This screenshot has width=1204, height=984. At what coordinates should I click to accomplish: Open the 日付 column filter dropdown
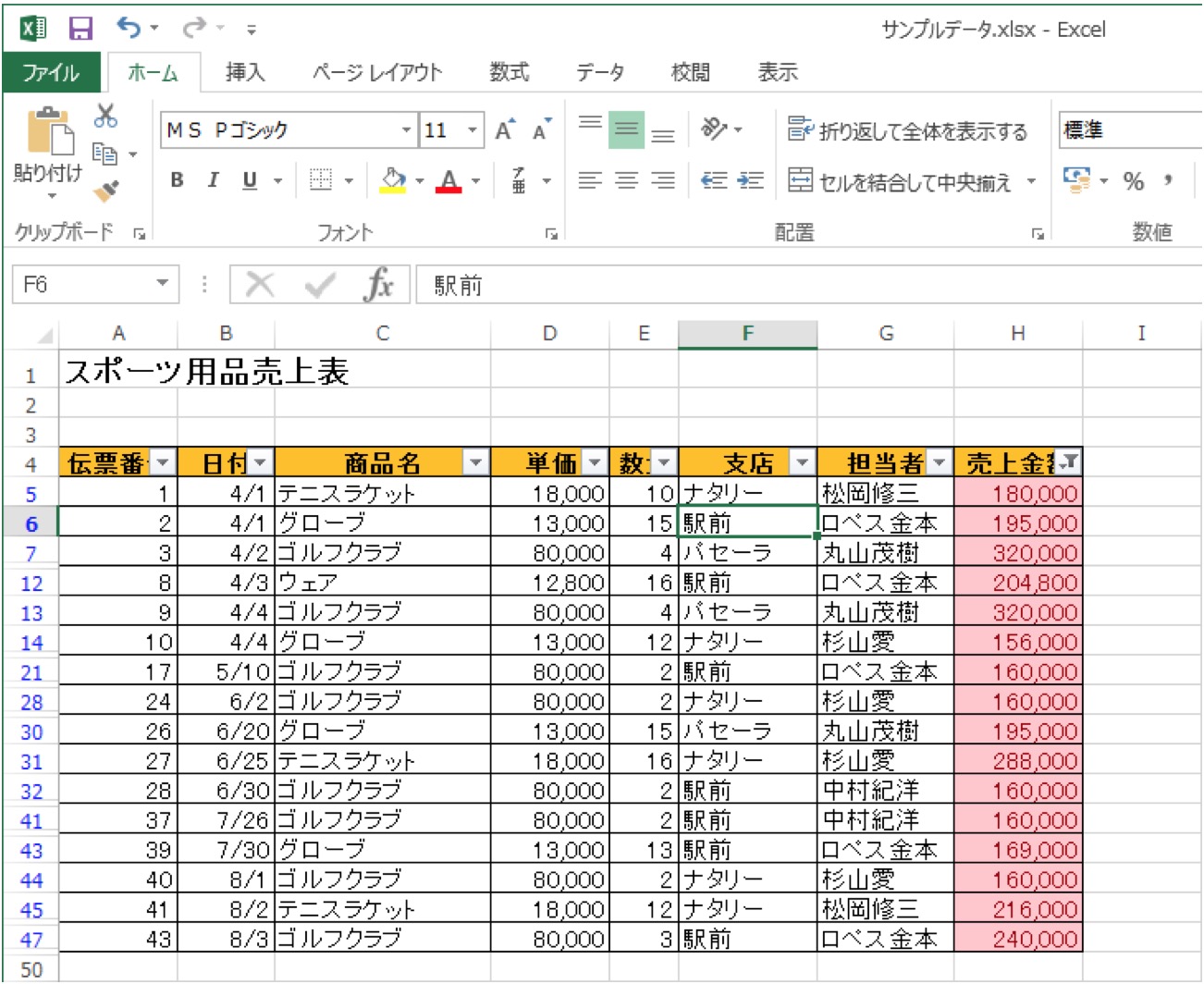click(261, 461)
